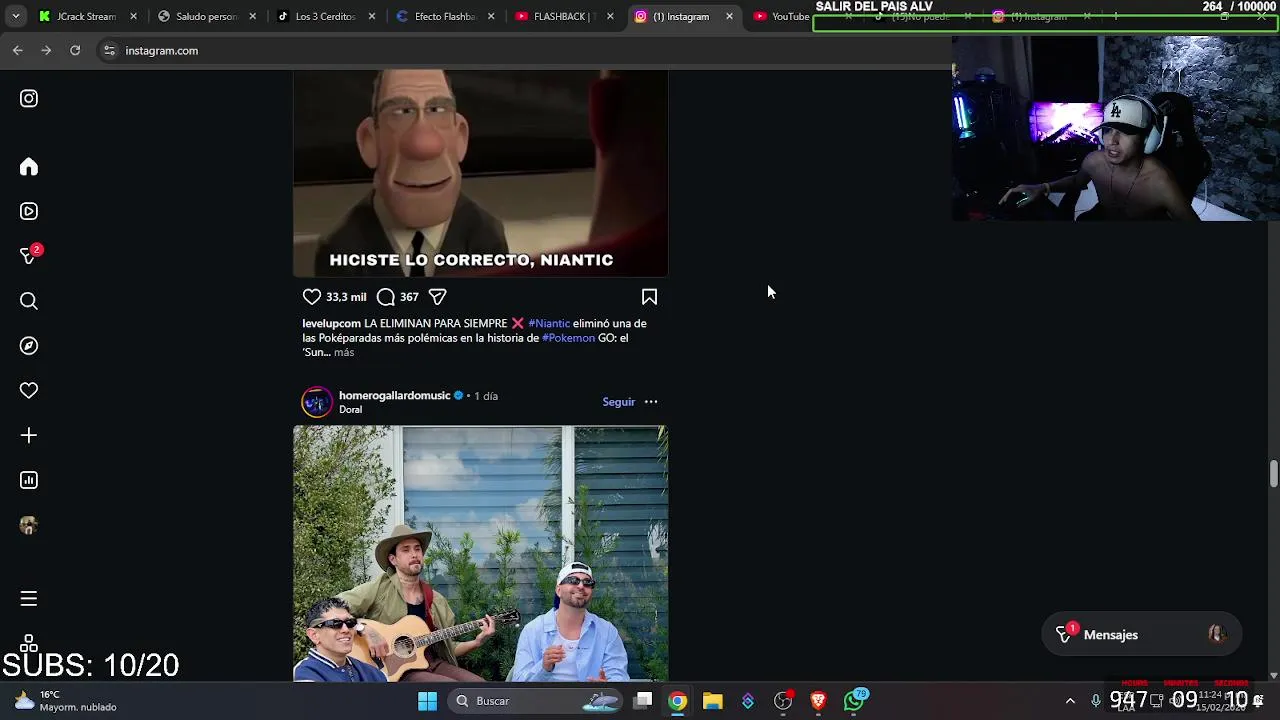
Task: View site information icon in address bar
Action: click(109, 50)
